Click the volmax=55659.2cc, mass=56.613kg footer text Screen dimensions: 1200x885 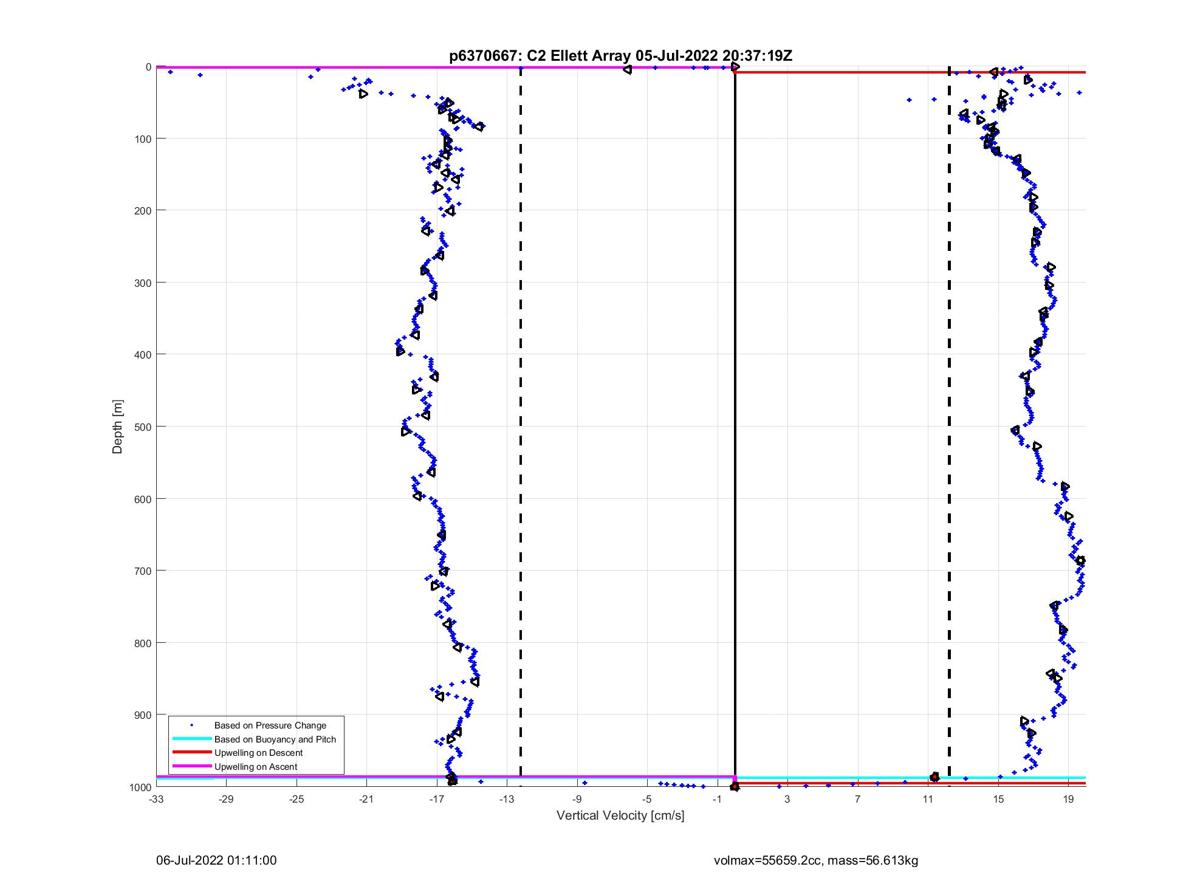tap(815, 860)
